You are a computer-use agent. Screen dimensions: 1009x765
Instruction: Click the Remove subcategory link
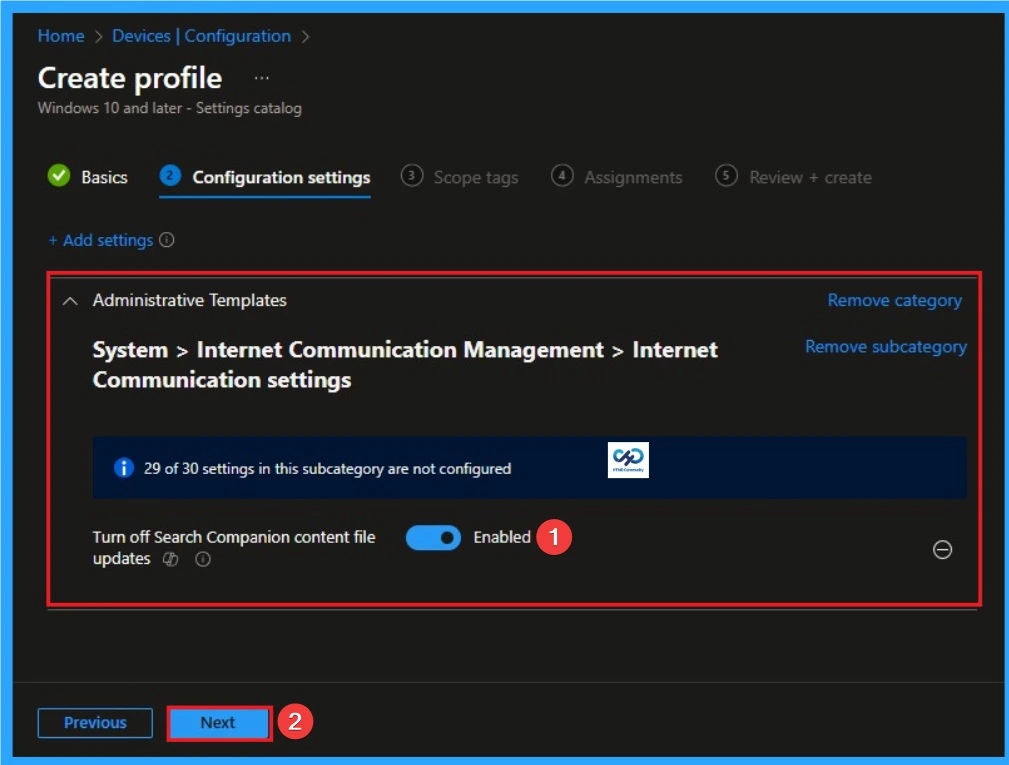885,346
